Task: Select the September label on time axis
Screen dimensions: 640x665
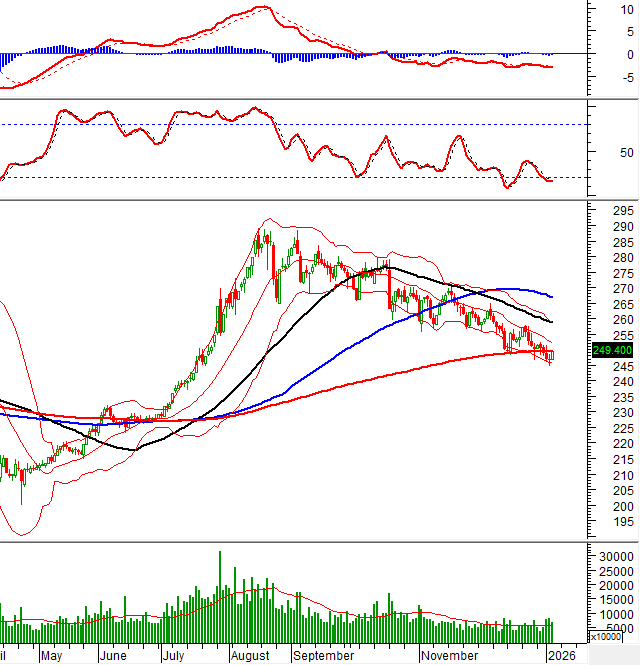Action: (x=325, y=656)
